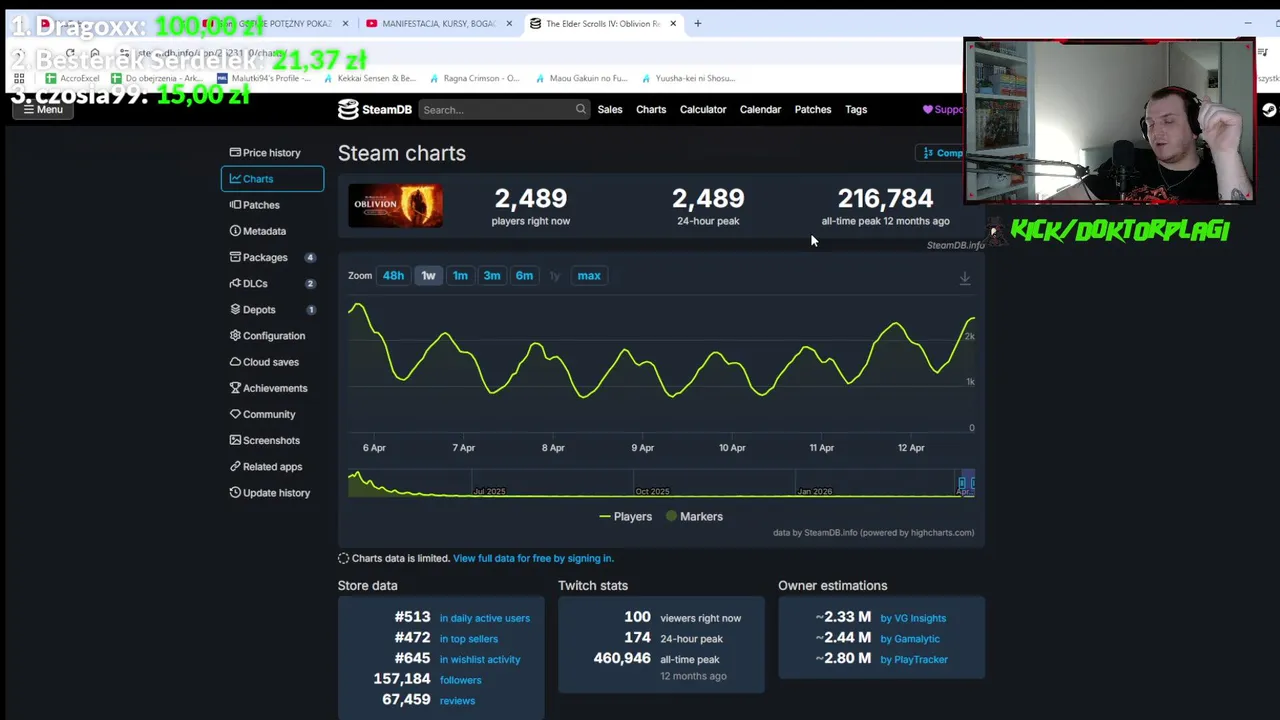Open the Tags page
Screen dimensions: 1280x720
[856, 109]
